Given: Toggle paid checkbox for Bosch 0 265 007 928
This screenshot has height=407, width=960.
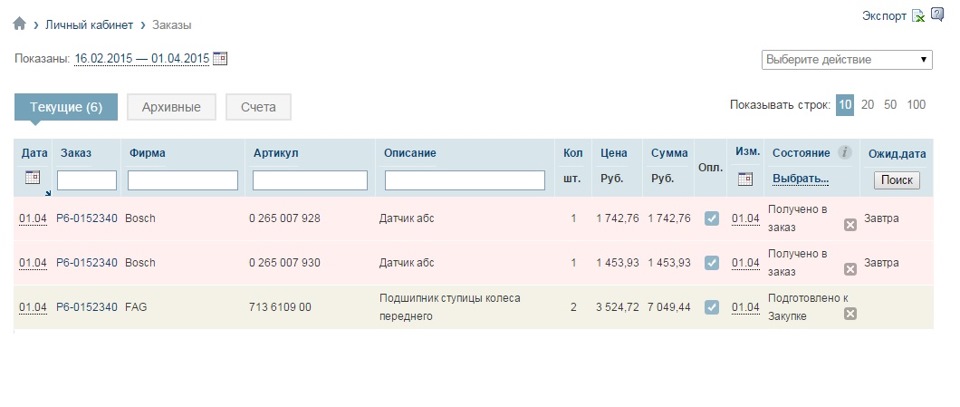Looking at the screenshot, I should coord(712,218).
